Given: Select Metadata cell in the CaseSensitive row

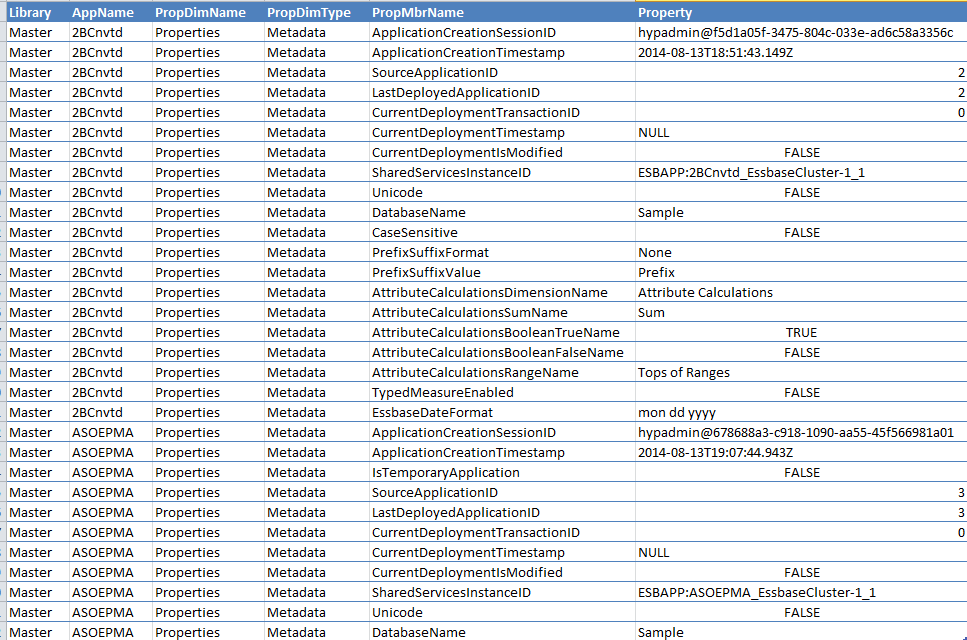Looking at the screenshot, I should coord(316,232).
